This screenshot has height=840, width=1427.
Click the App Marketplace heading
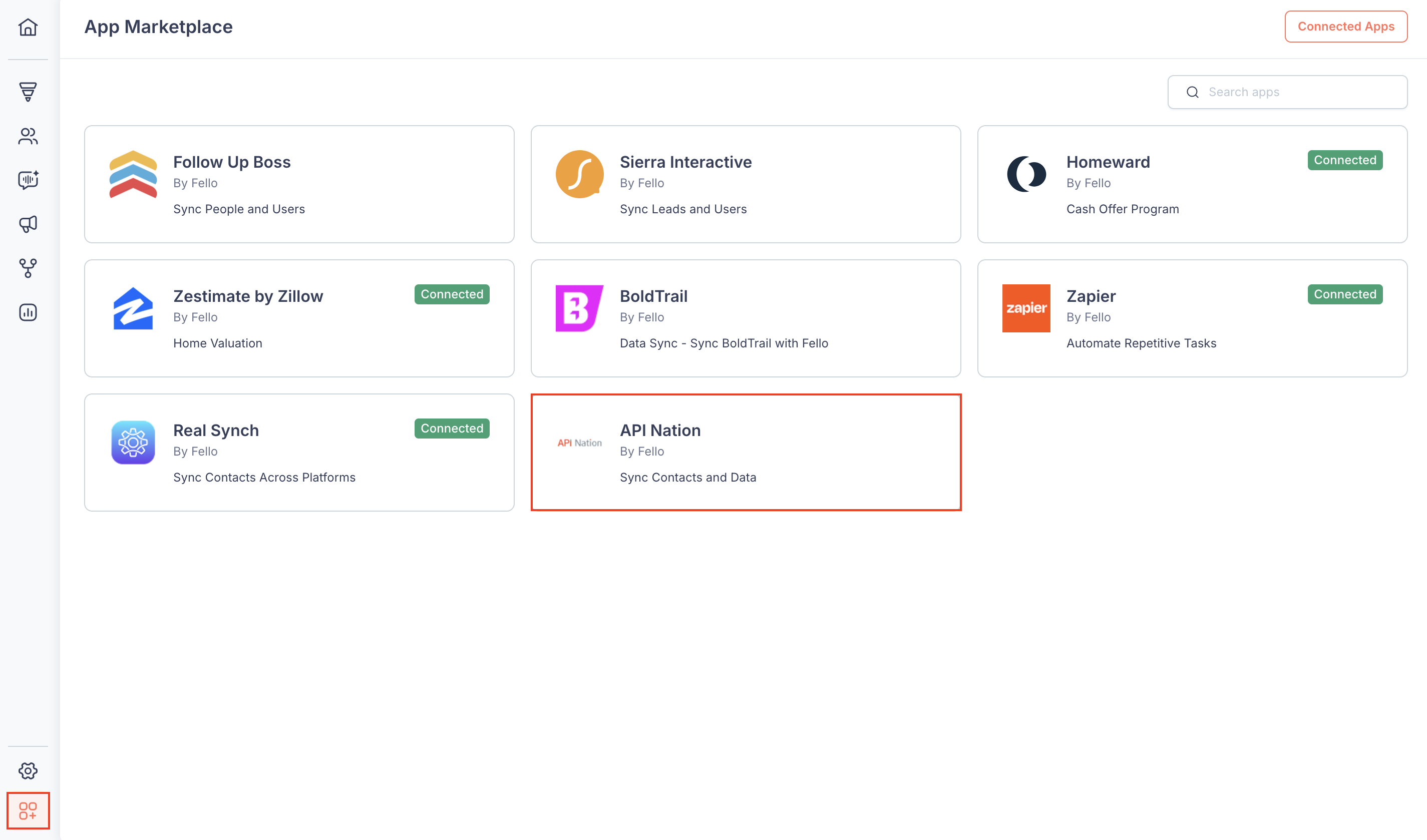pos(159,27)
